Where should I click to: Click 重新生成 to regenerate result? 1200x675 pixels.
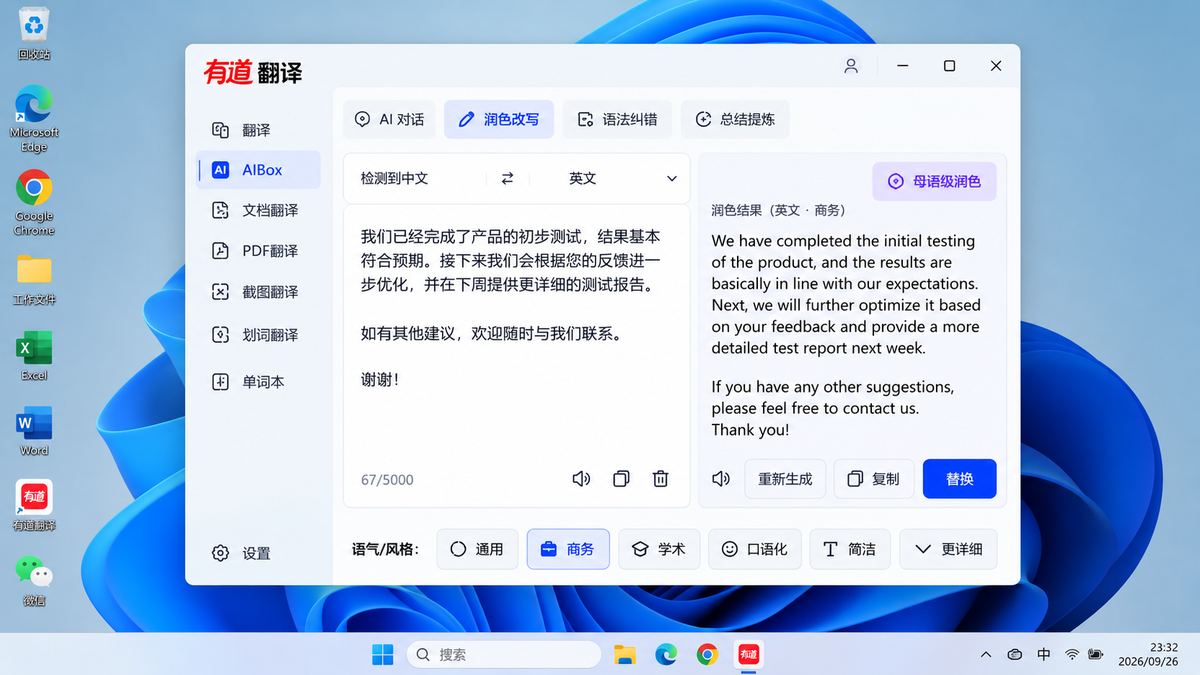click(x=785, y=479)
